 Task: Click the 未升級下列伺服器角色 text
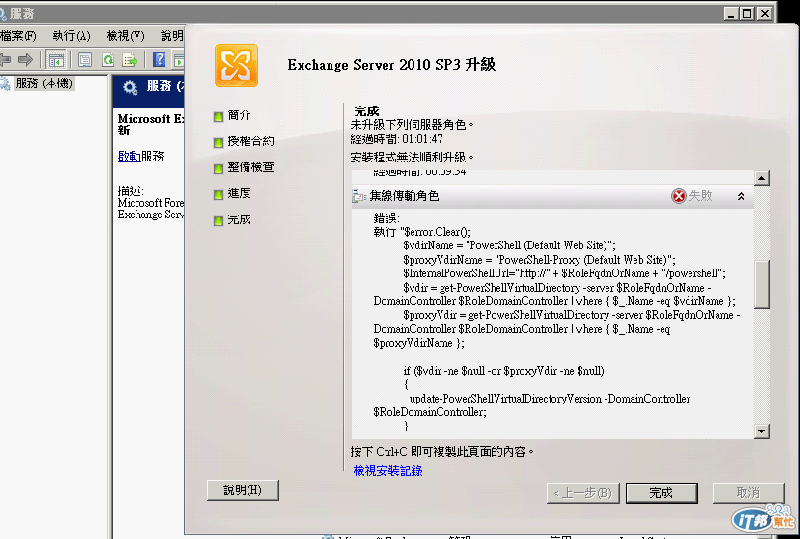[x=412, y=125]
